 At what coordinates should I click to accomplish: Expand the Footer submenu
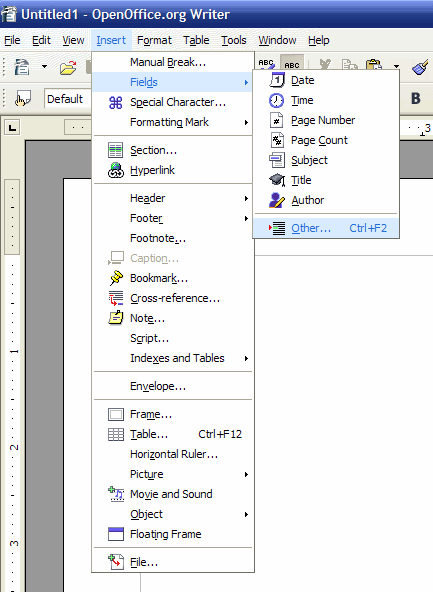pyautogui.click(x=173, y=218)
